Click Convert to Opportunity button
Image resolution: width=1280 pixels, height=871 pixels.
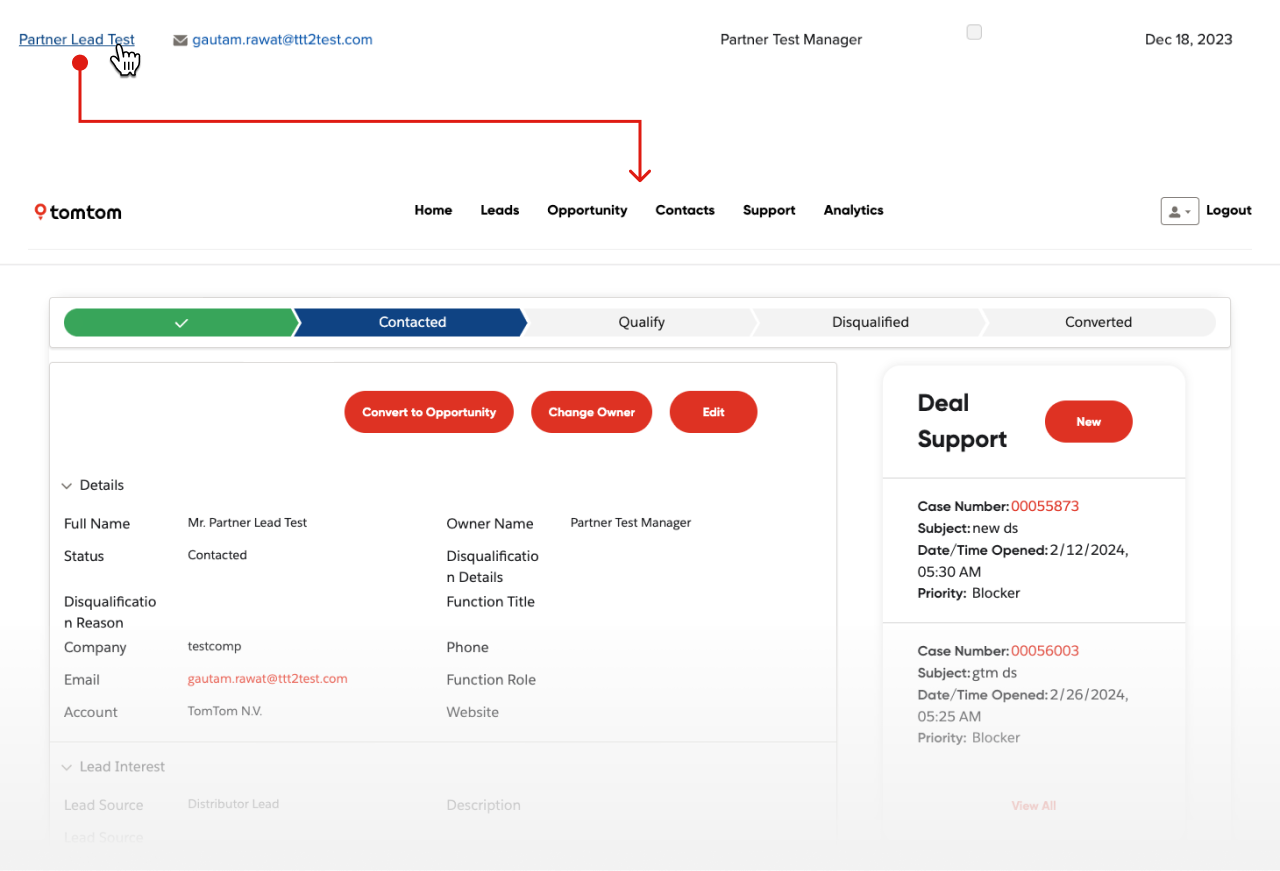[x=429, y=412]
